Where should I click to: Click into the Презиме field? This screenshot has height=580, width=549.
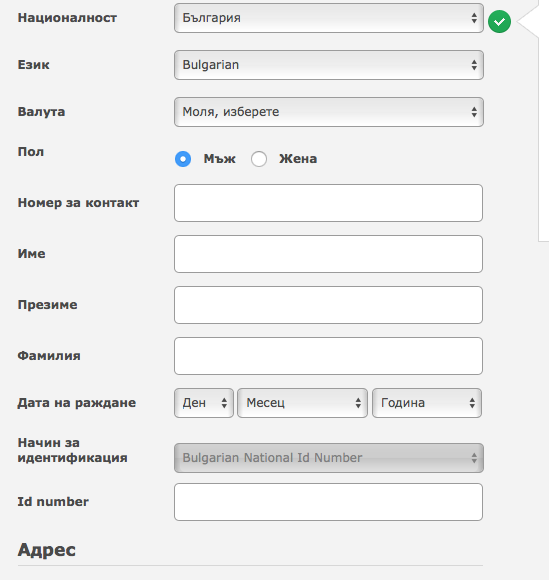pyautogui.click(x=329, y=305)
